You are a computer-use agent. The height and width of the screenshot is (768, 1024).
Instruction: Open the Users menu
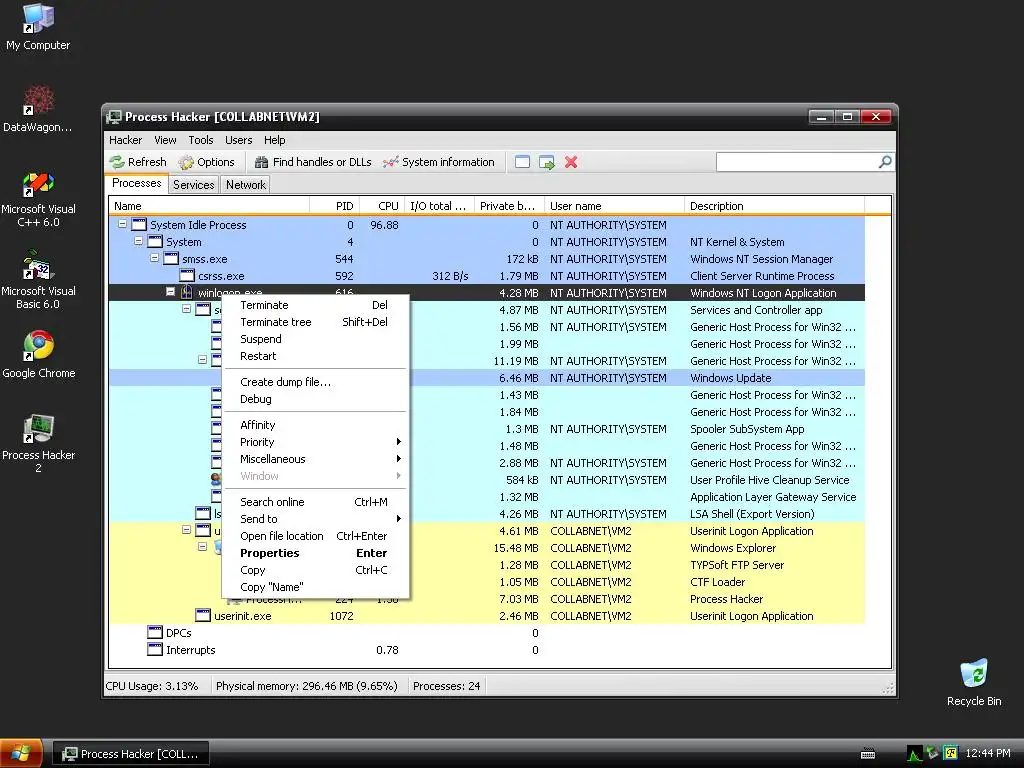point(238,140)
